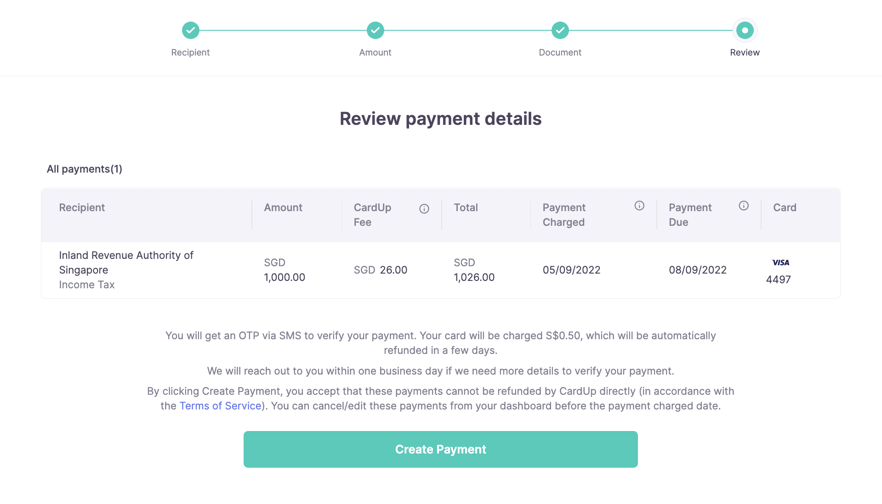Go back to the Recipient step label

[x=190, y=52]
